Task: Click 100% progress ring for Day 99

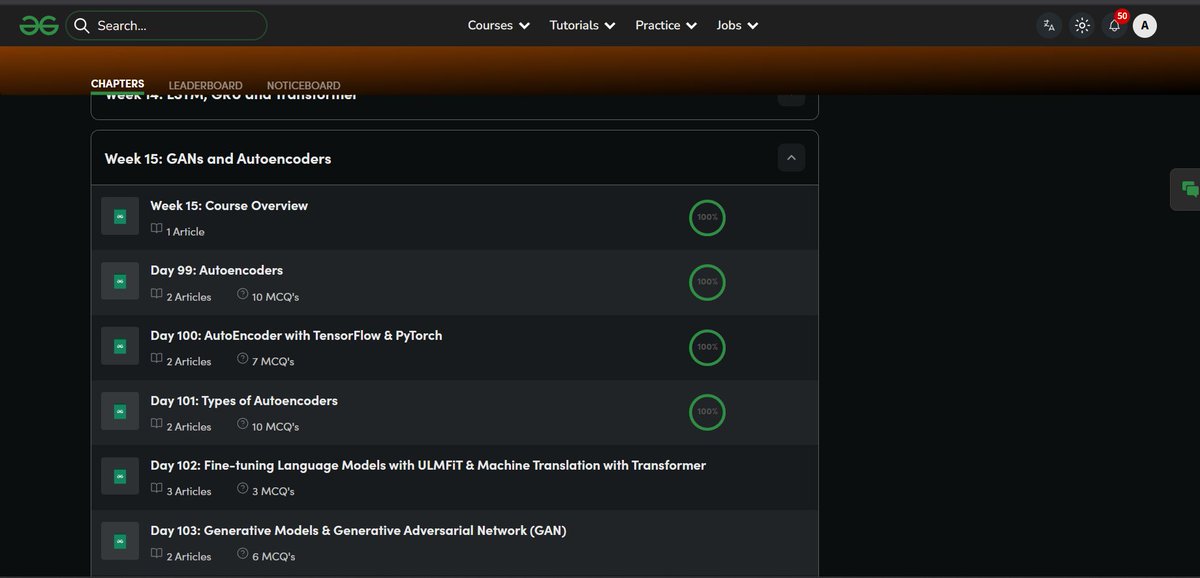Action: [x=707, y=282]
